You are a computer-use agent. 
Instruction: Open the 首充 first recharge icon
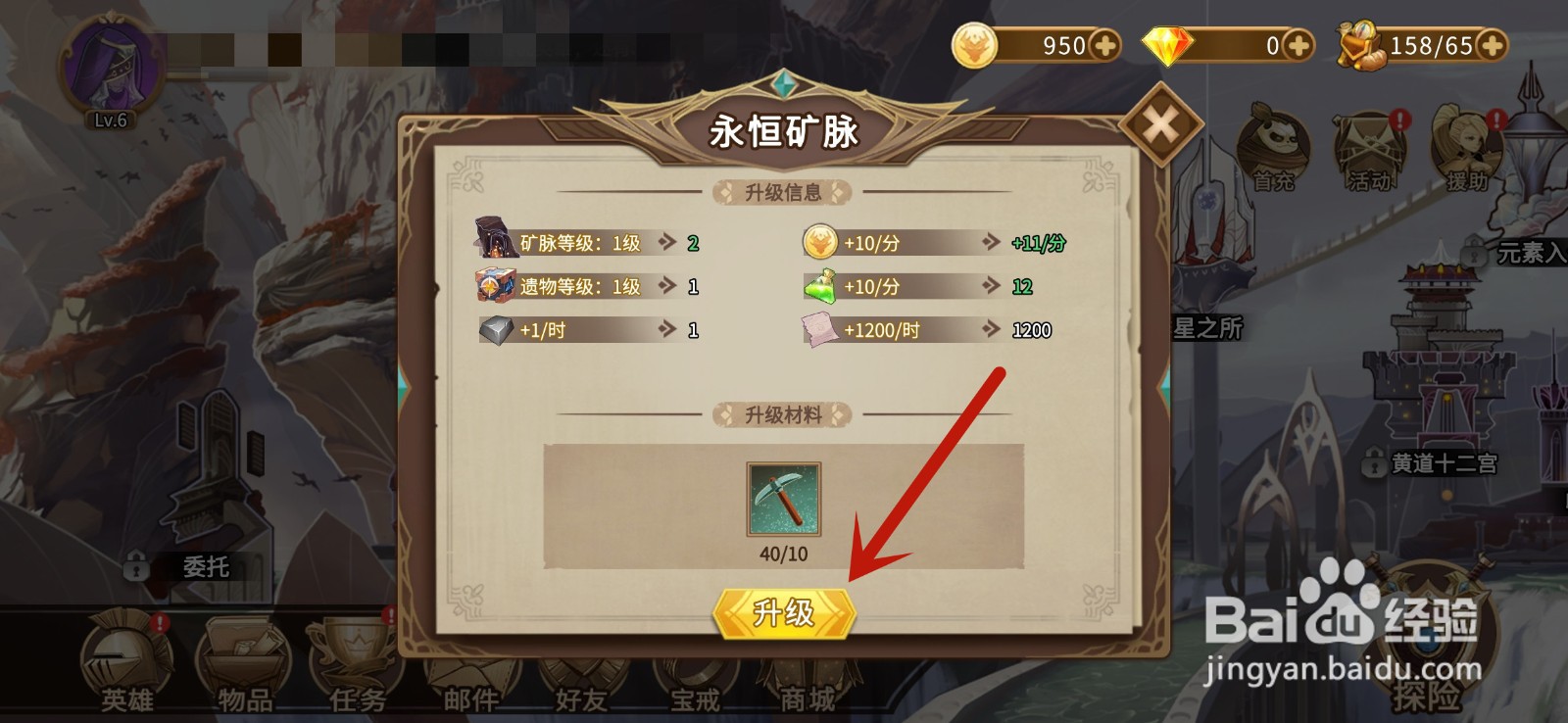(1273, 149)
